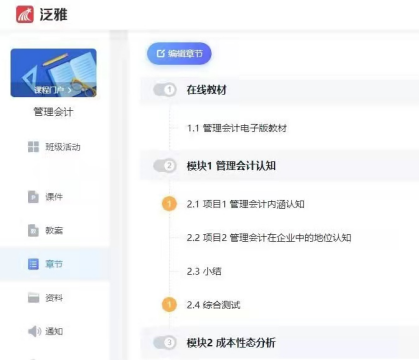Click the 课件 file icon
420x361 pixels.
[x=33, y=197]
